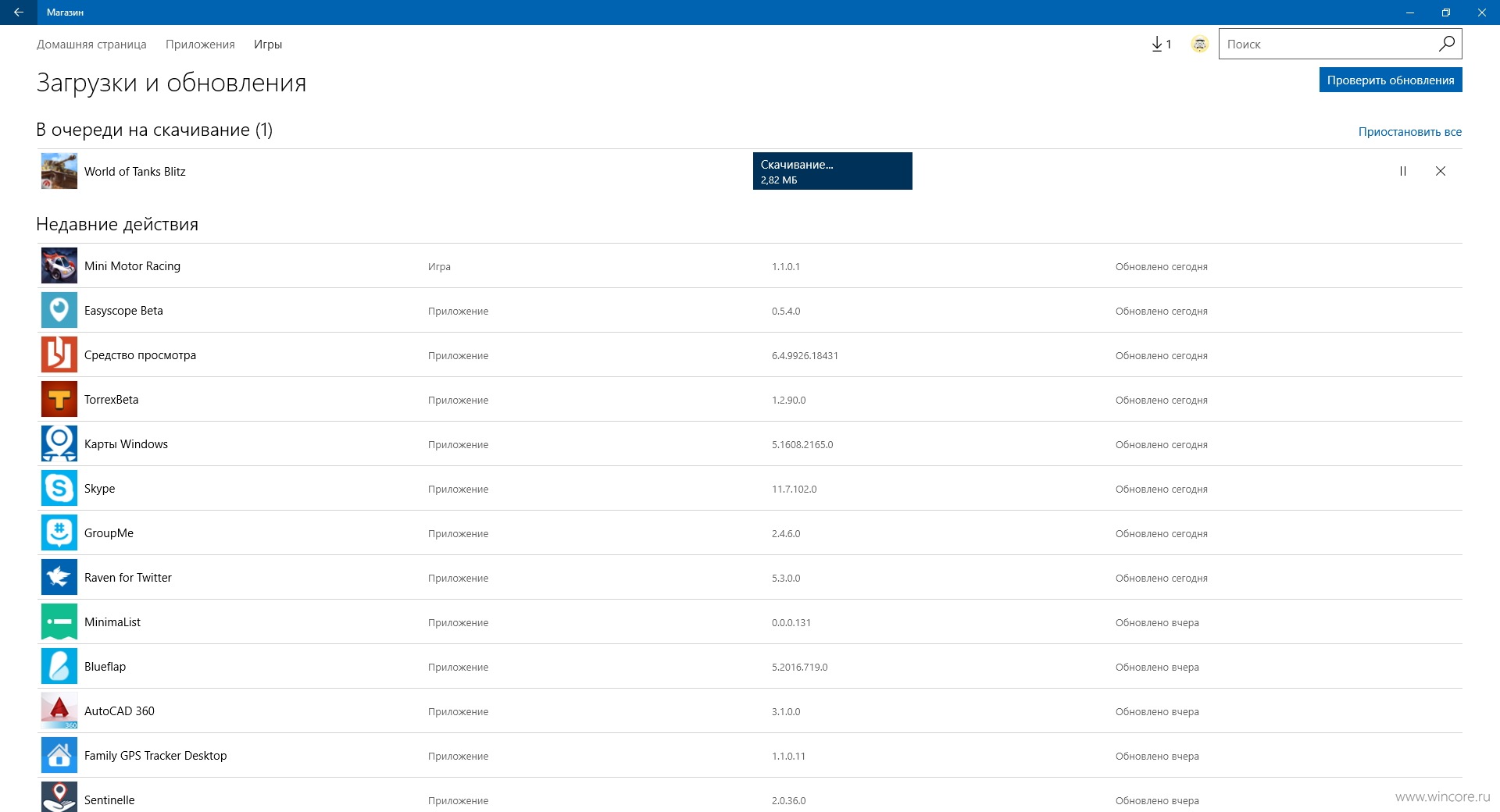1500x812 pixels.
Task: Click version 5.2016.719.0 of Blueflap
Action: [799, 668]
